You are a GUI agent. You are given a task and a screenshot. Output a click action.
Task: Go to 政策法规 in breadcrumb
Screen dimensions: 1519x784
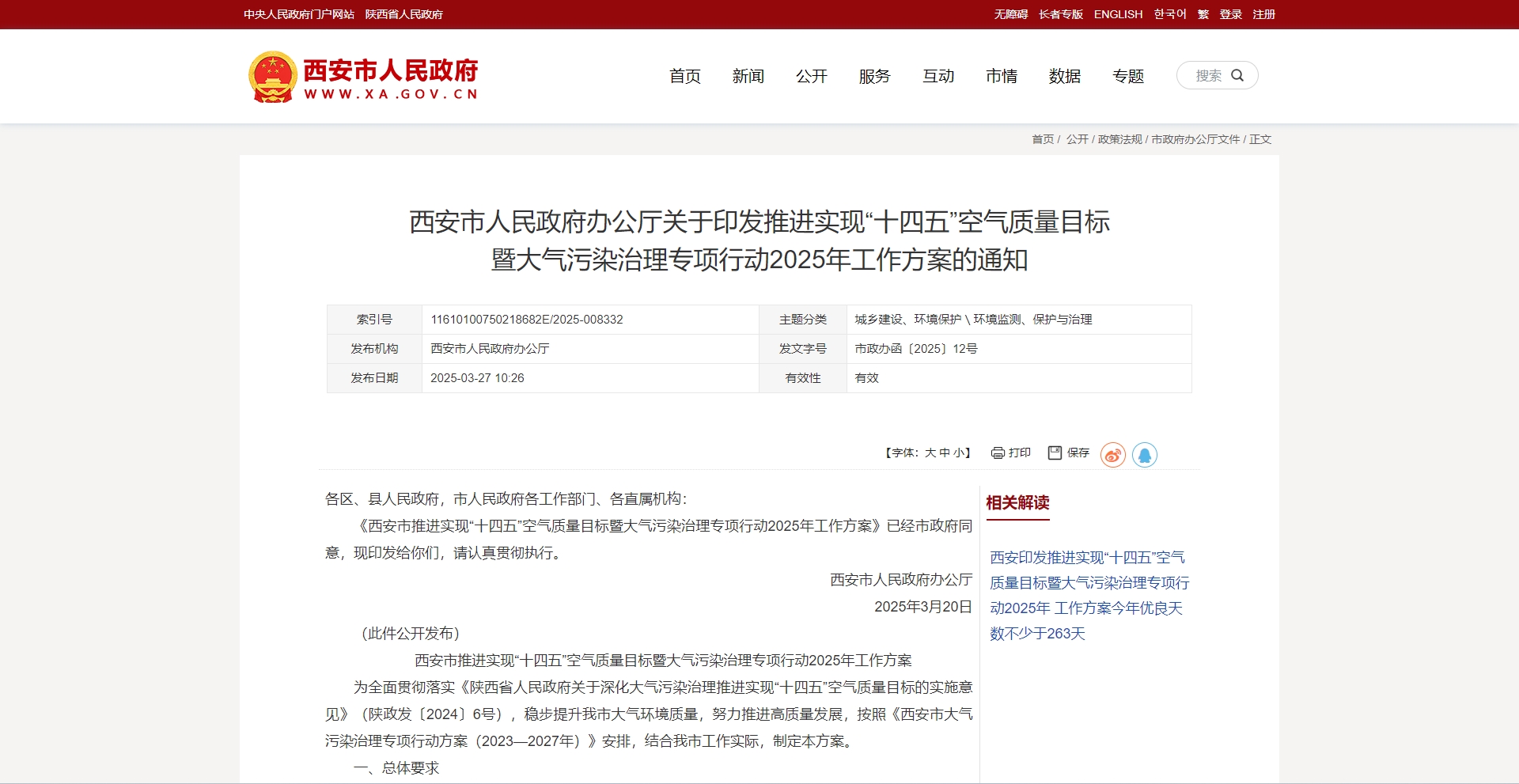[x=1119, y=139]
